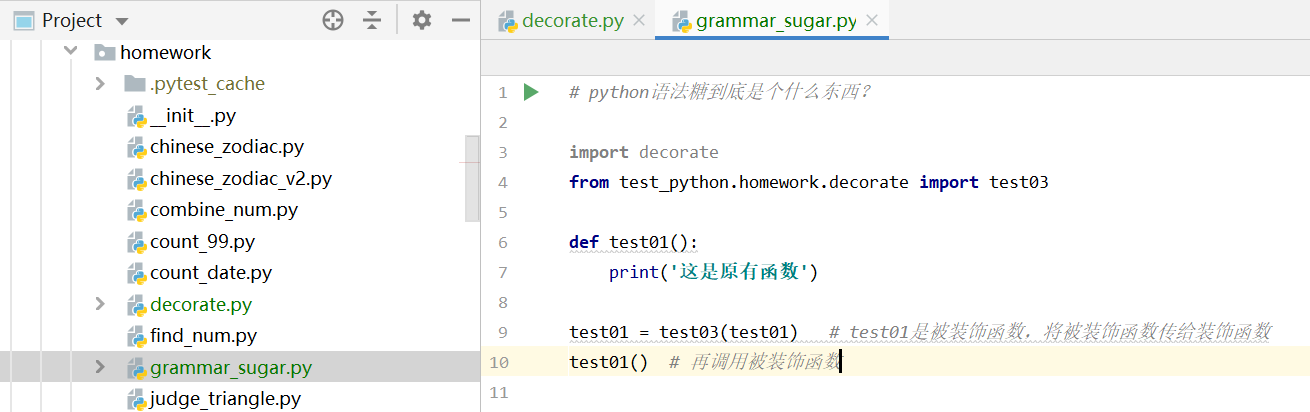Image resolution: width=1310 pixels, height=412 pixels.
Task: Click Python icon on decorate.py tab
Action: click(507, 21)
